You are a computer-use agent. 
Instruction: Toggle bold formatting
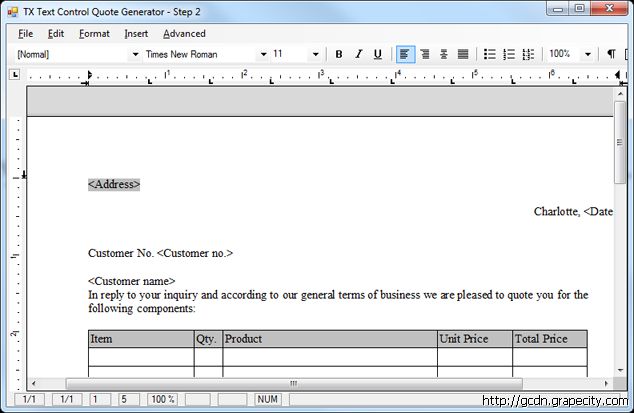[x=339, y=54]
